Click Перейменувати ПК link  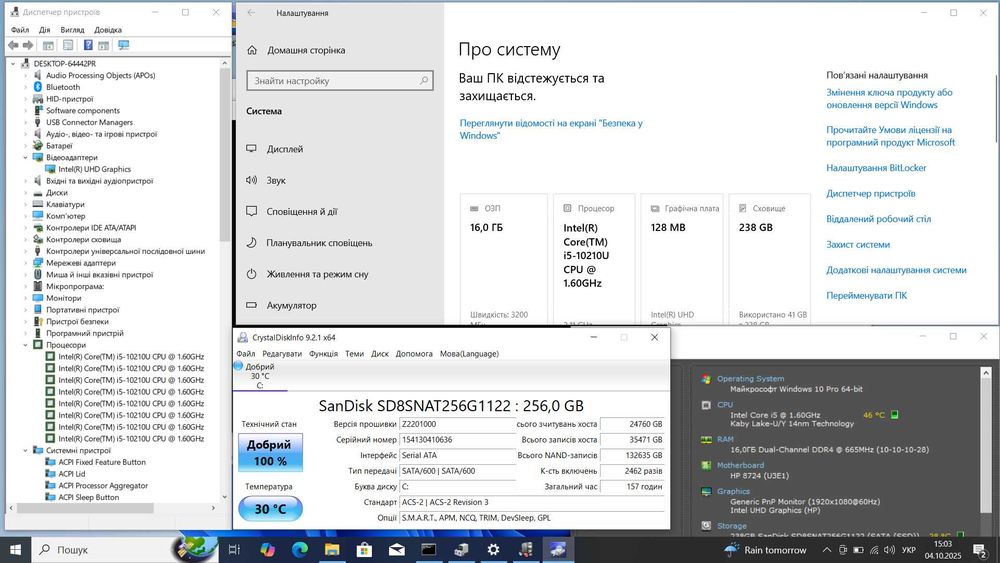click(x=866, y=295)
